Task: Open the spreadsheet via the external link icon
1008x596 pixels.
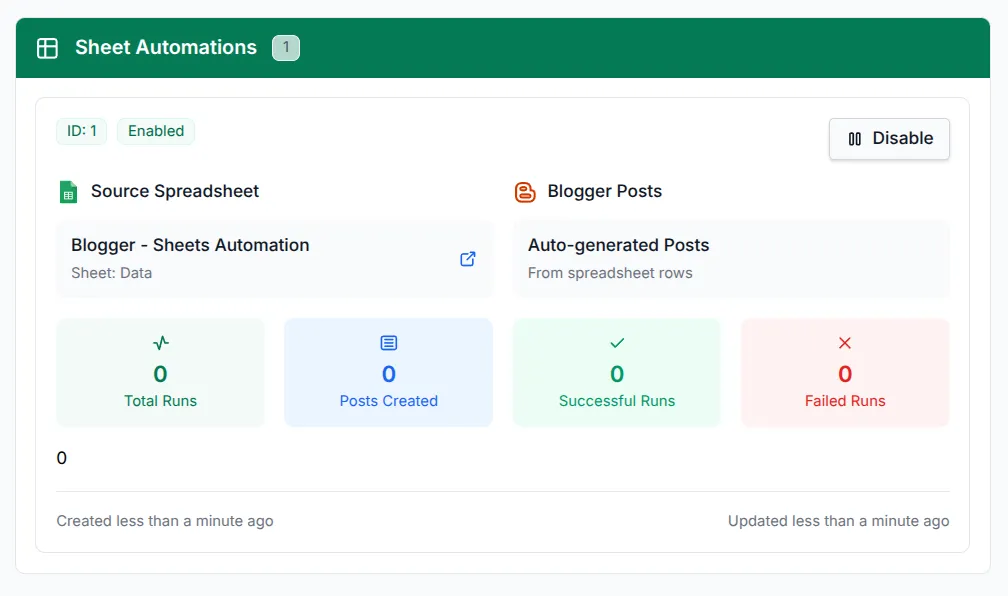Action: tap(467, 258)
